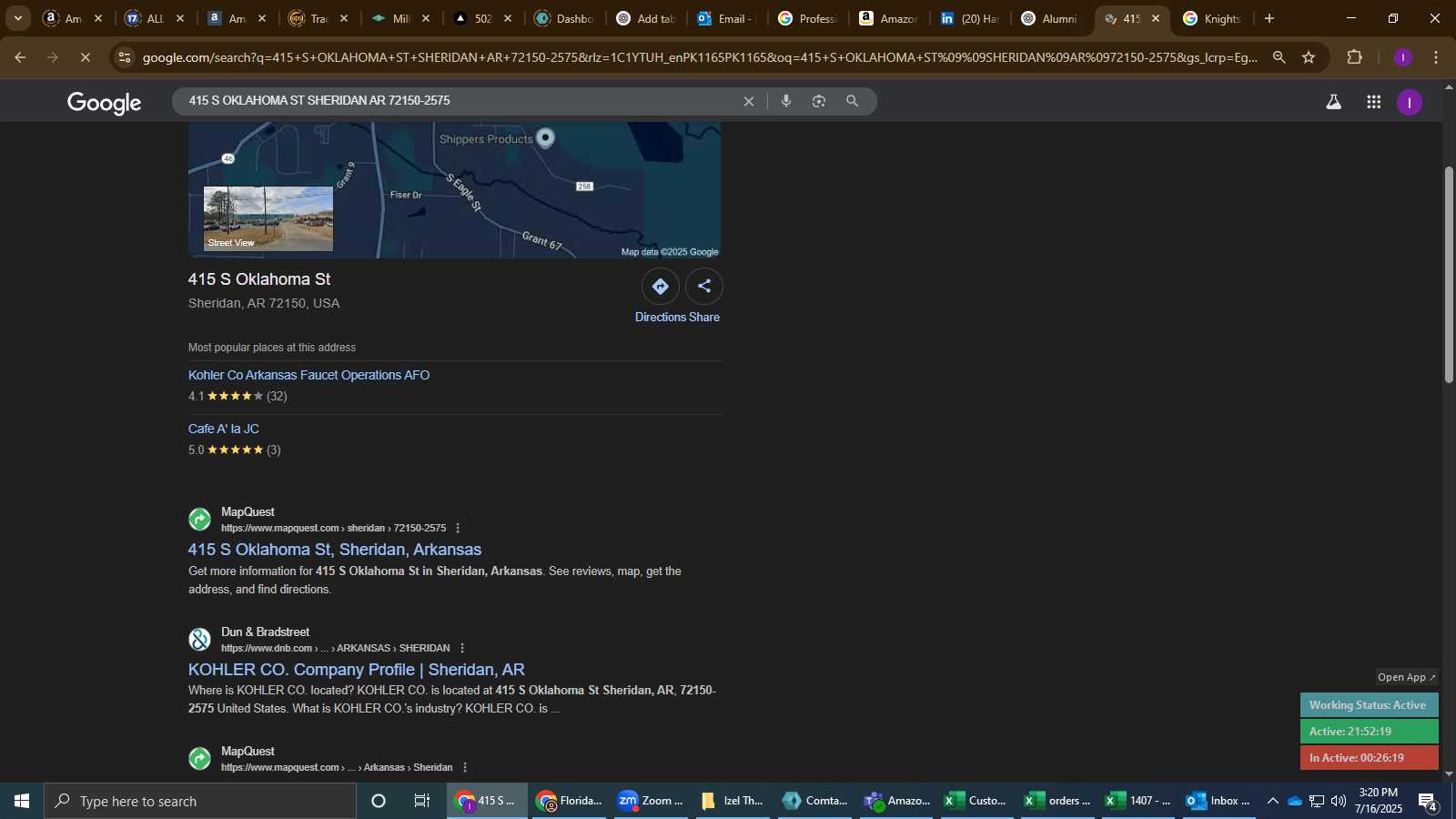Click taskbar Type here to search box

[x=200, y=801]
